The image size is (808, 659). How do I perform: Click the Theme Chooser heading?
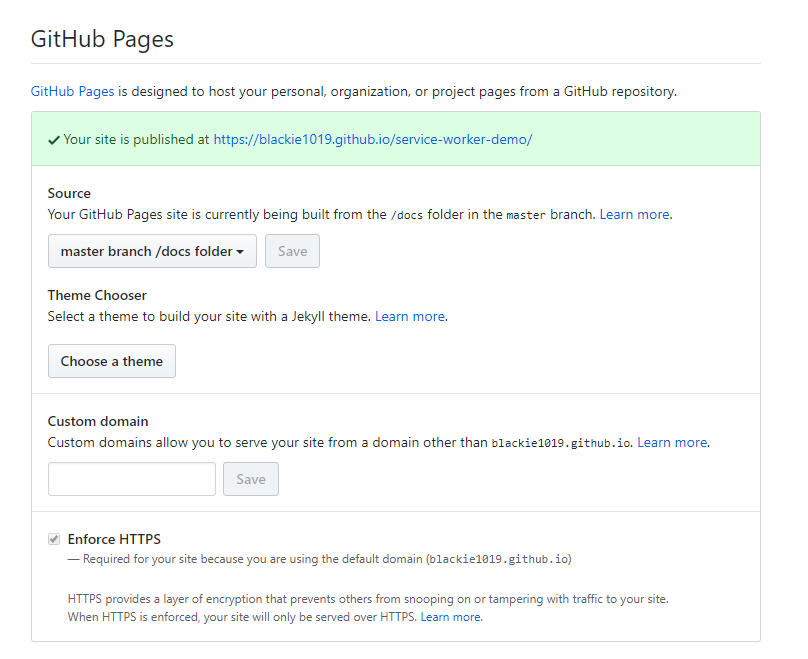[97, 295]
